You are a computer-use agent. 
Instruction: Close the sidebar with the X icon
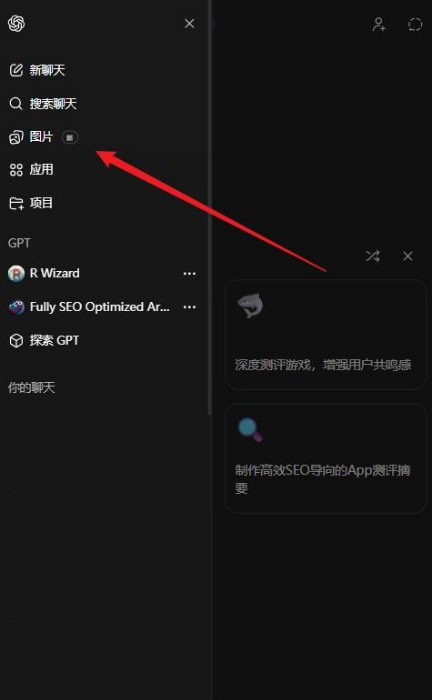(x=189, y=23)
